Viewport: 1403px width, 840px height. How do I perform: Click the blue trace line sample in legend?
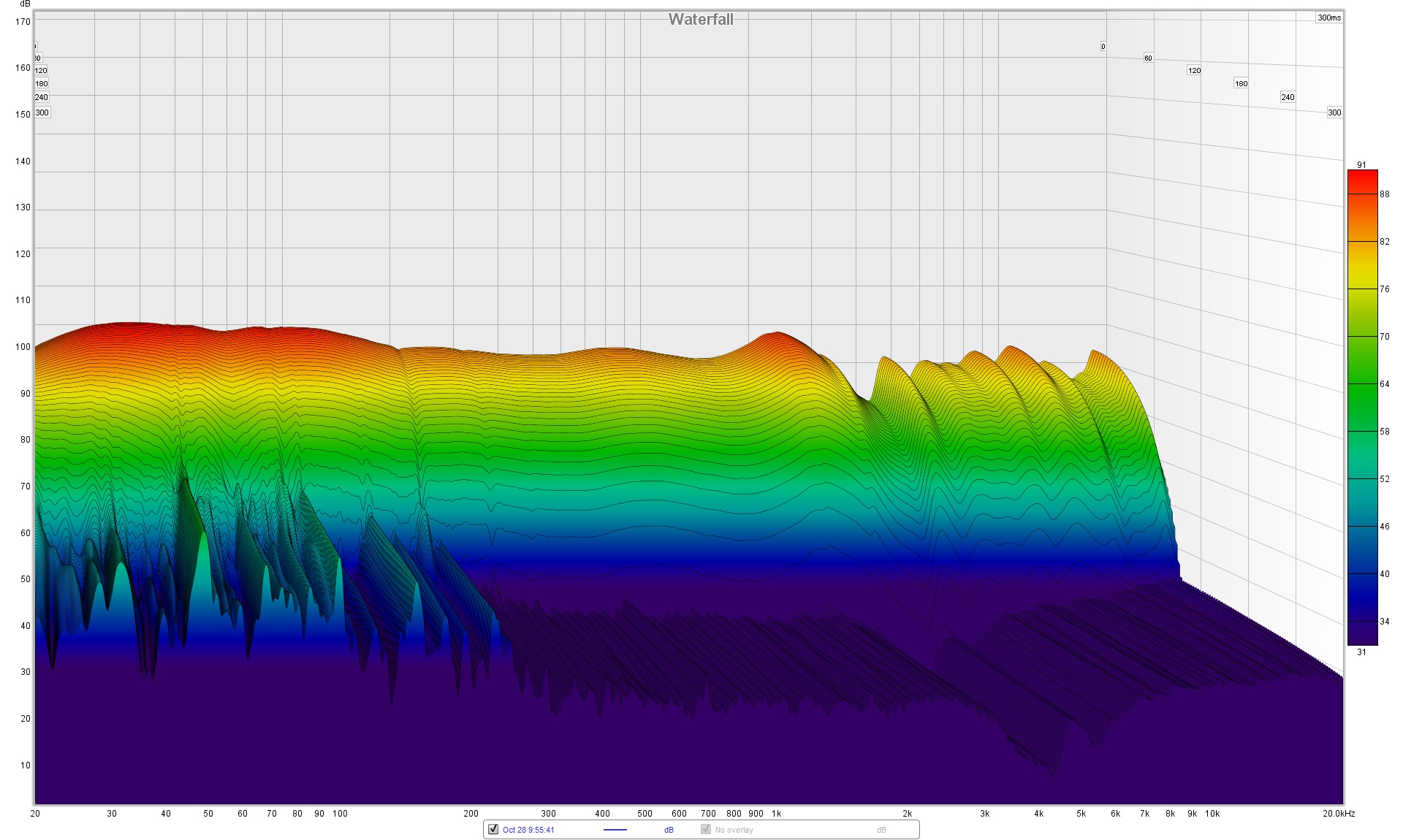coord(615,830)
